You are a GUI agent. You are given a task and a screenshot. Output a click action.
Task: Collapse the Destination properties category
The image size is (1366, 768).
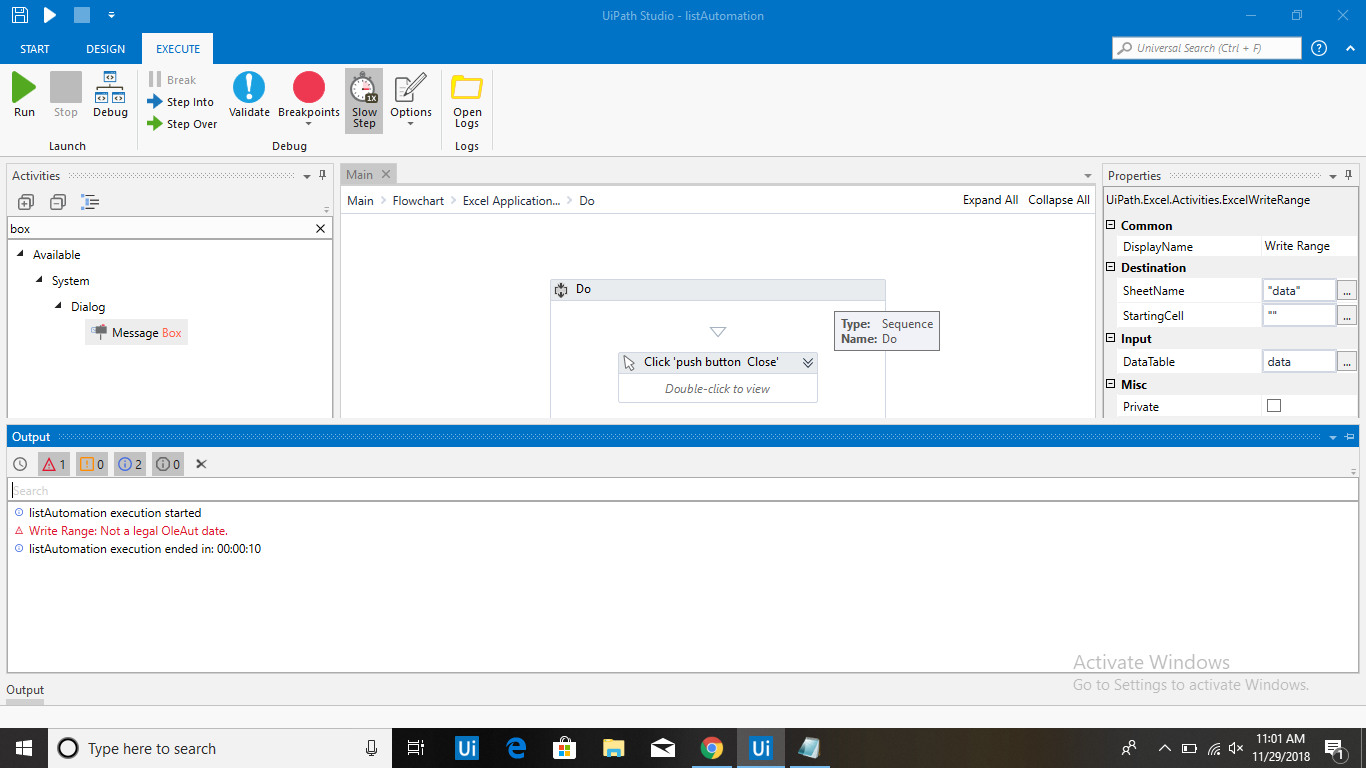[1111, 268]
